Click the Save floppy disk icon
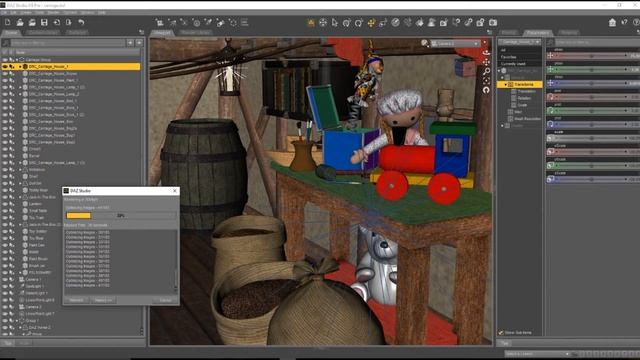This screenshot has width=640, height=360. pyautogui.click(x=44, y=22)
